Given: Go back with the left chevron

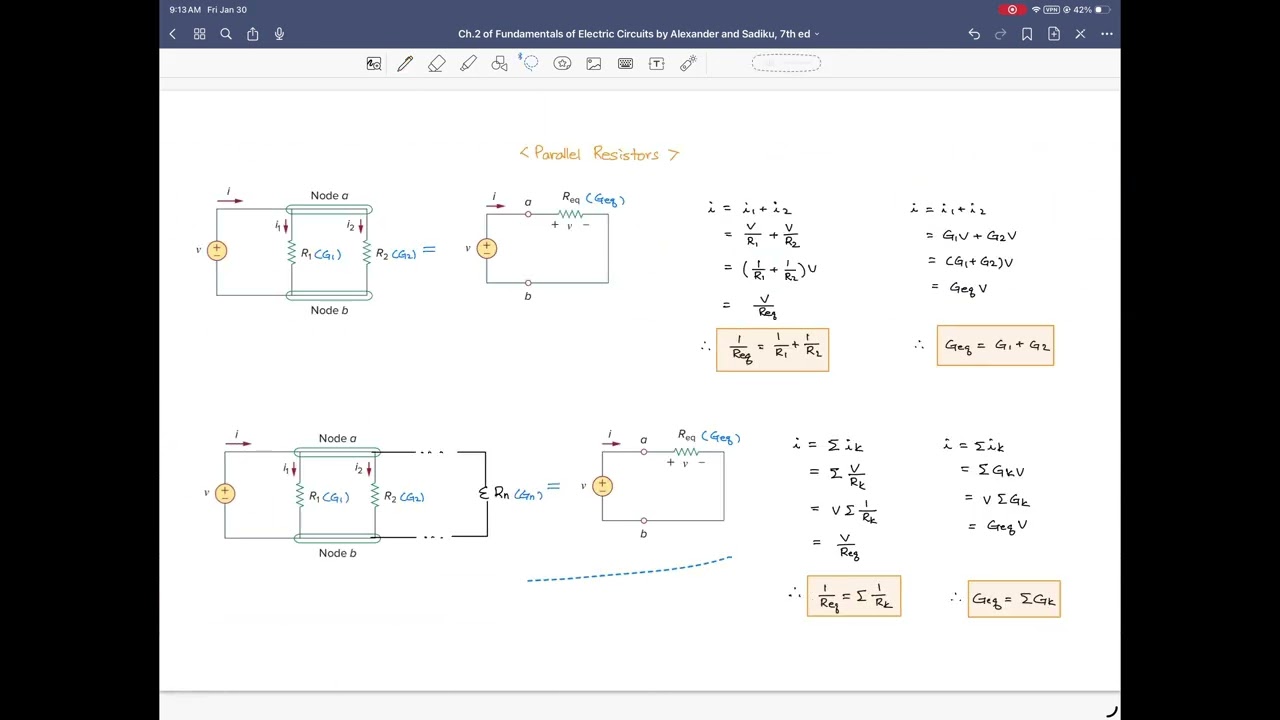Looking at the screenshot, I should (172, 34).
